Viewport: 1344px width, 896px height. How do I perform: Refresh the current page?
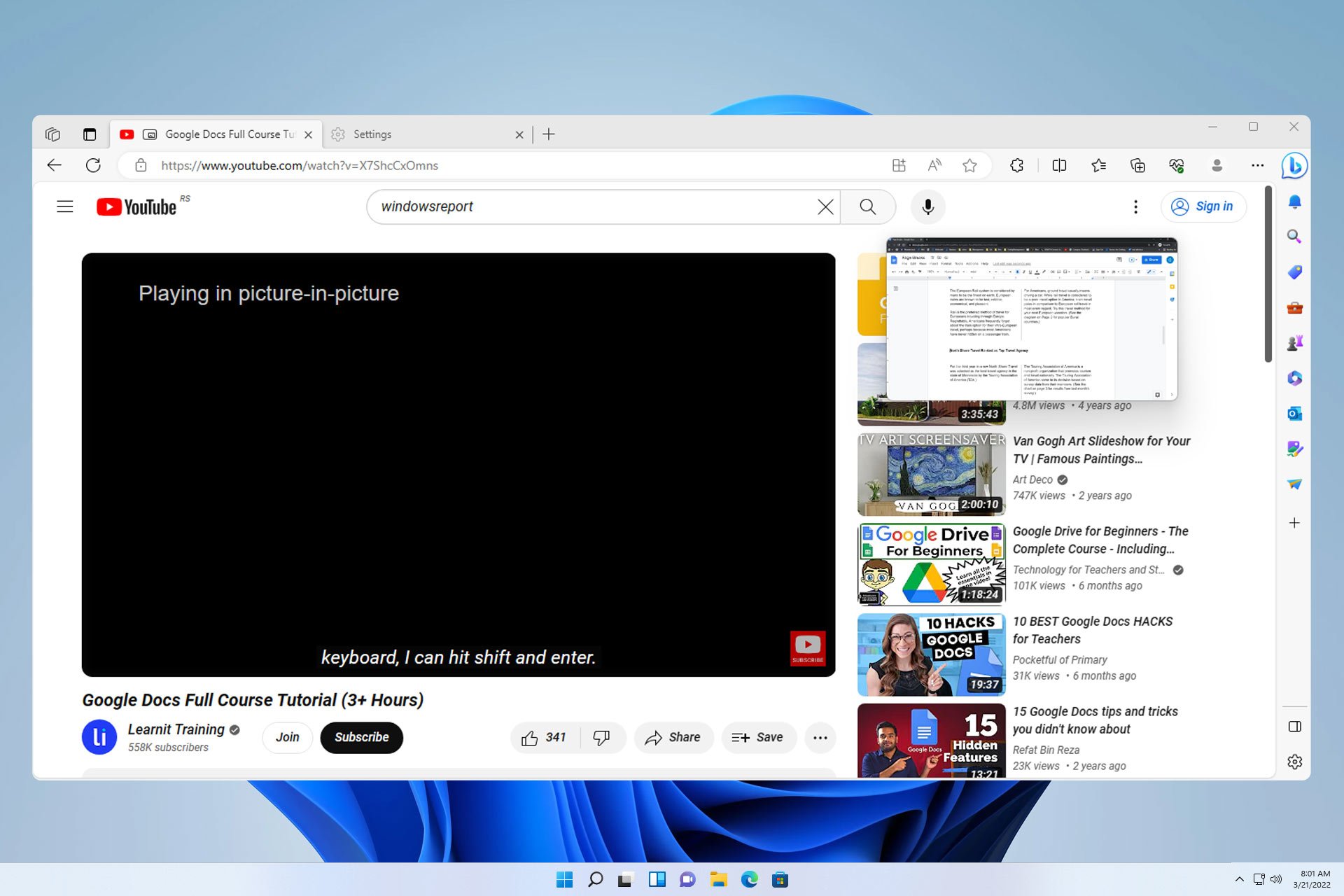(93, 166)
